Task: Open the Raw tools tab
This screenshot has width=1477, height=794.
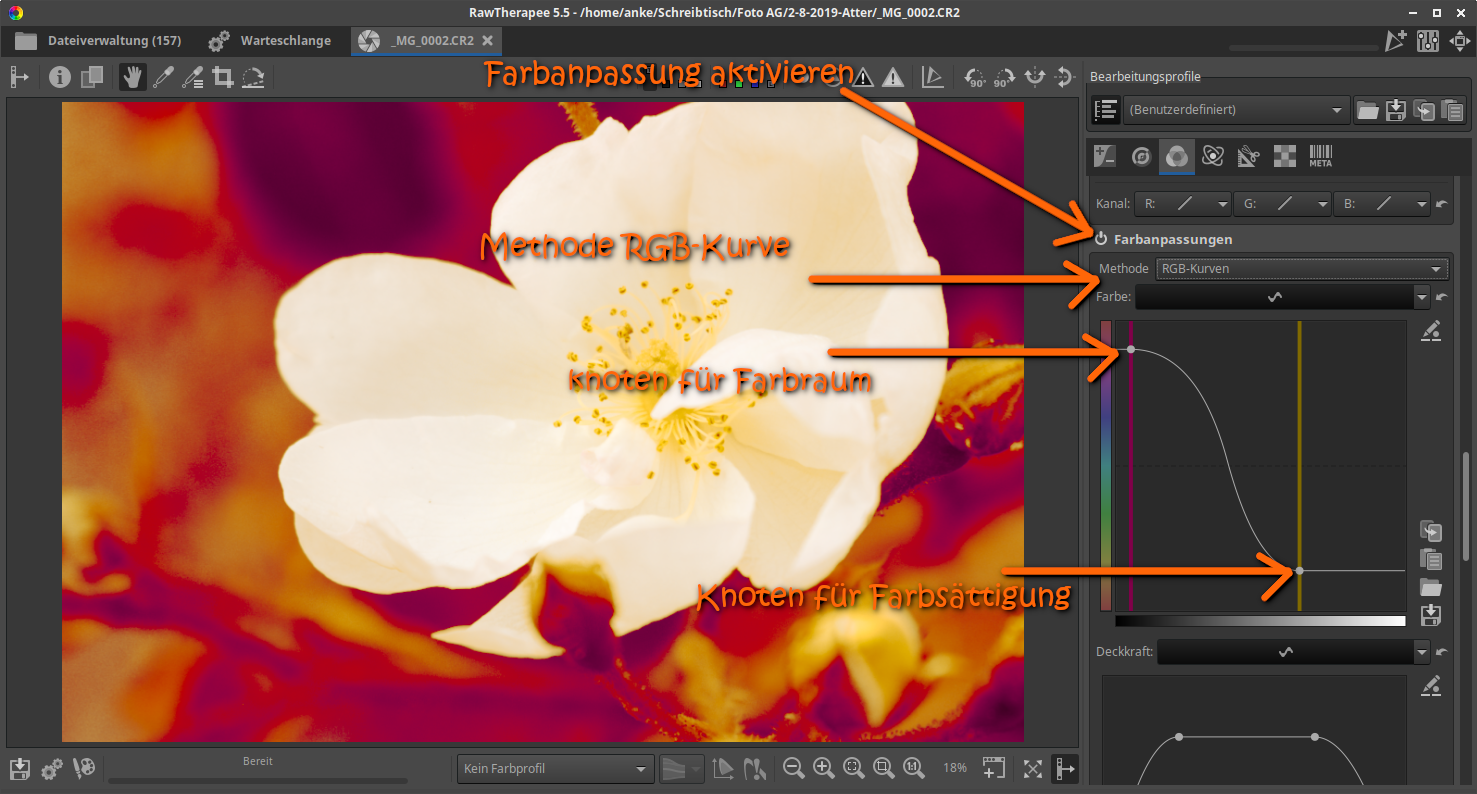Action: click(1285, 156)
